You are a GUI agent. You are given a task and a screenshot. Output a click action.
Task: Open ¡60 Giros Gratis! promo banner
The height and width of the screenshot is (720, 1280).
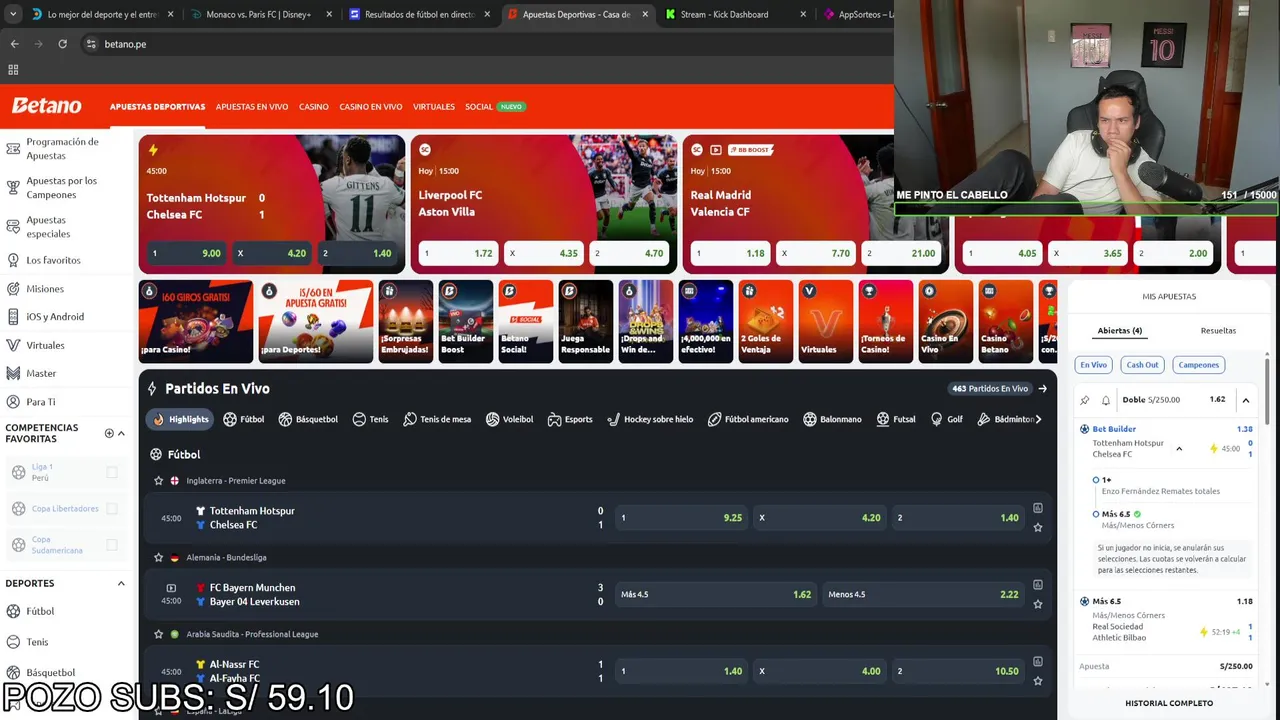tap(196, 321)
